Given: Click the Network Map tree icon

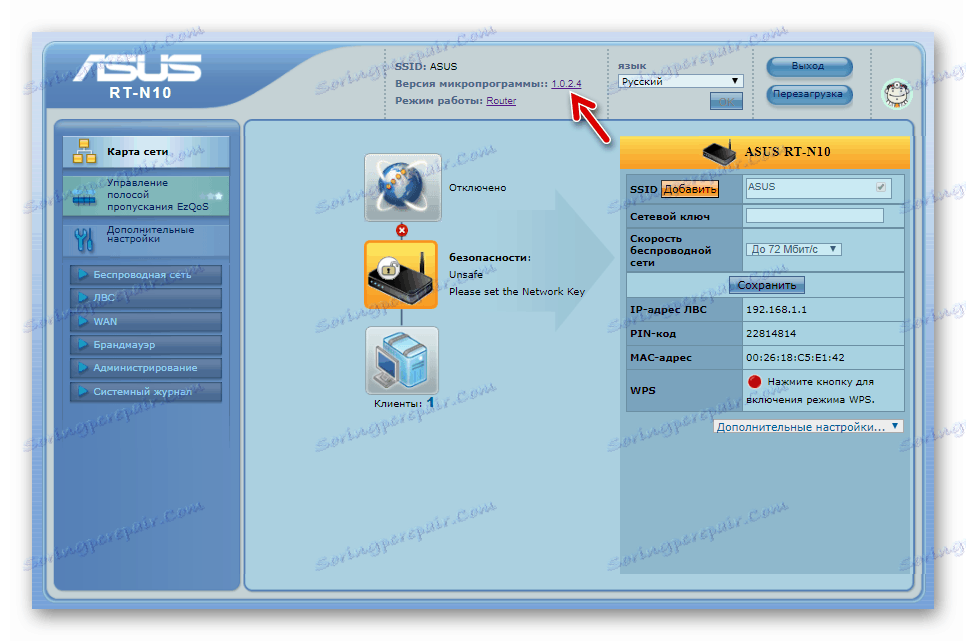Looking at the screenshot, I should (84, 152).
